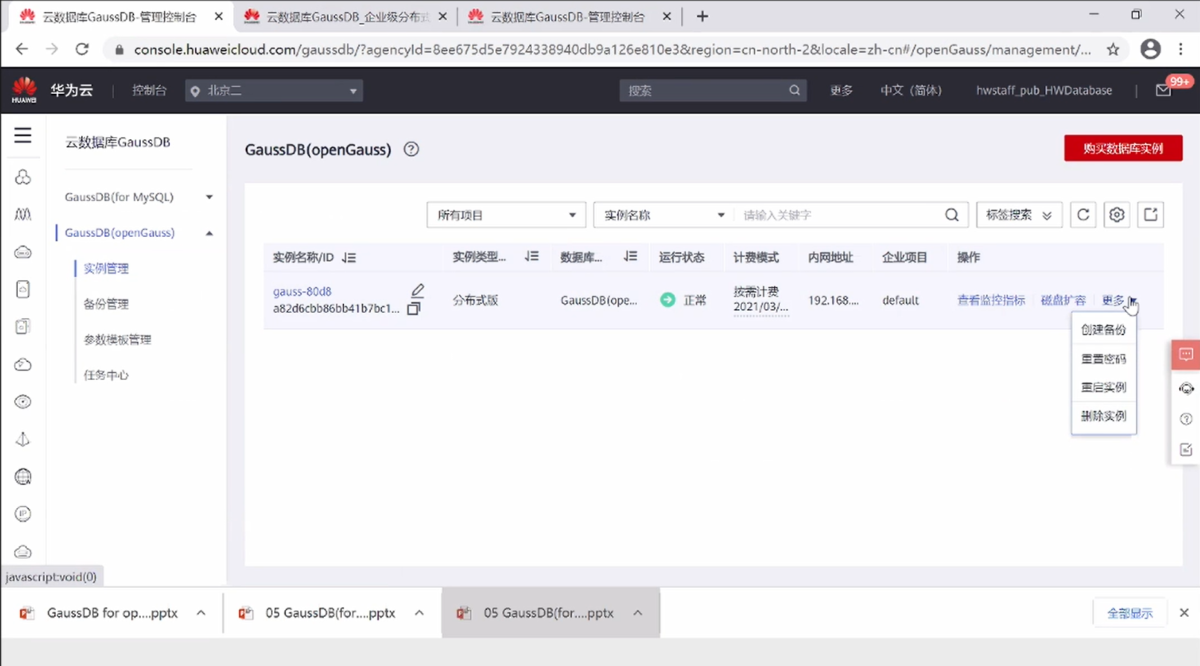Open the gauss-80d8 instance link

pos(302,291)
